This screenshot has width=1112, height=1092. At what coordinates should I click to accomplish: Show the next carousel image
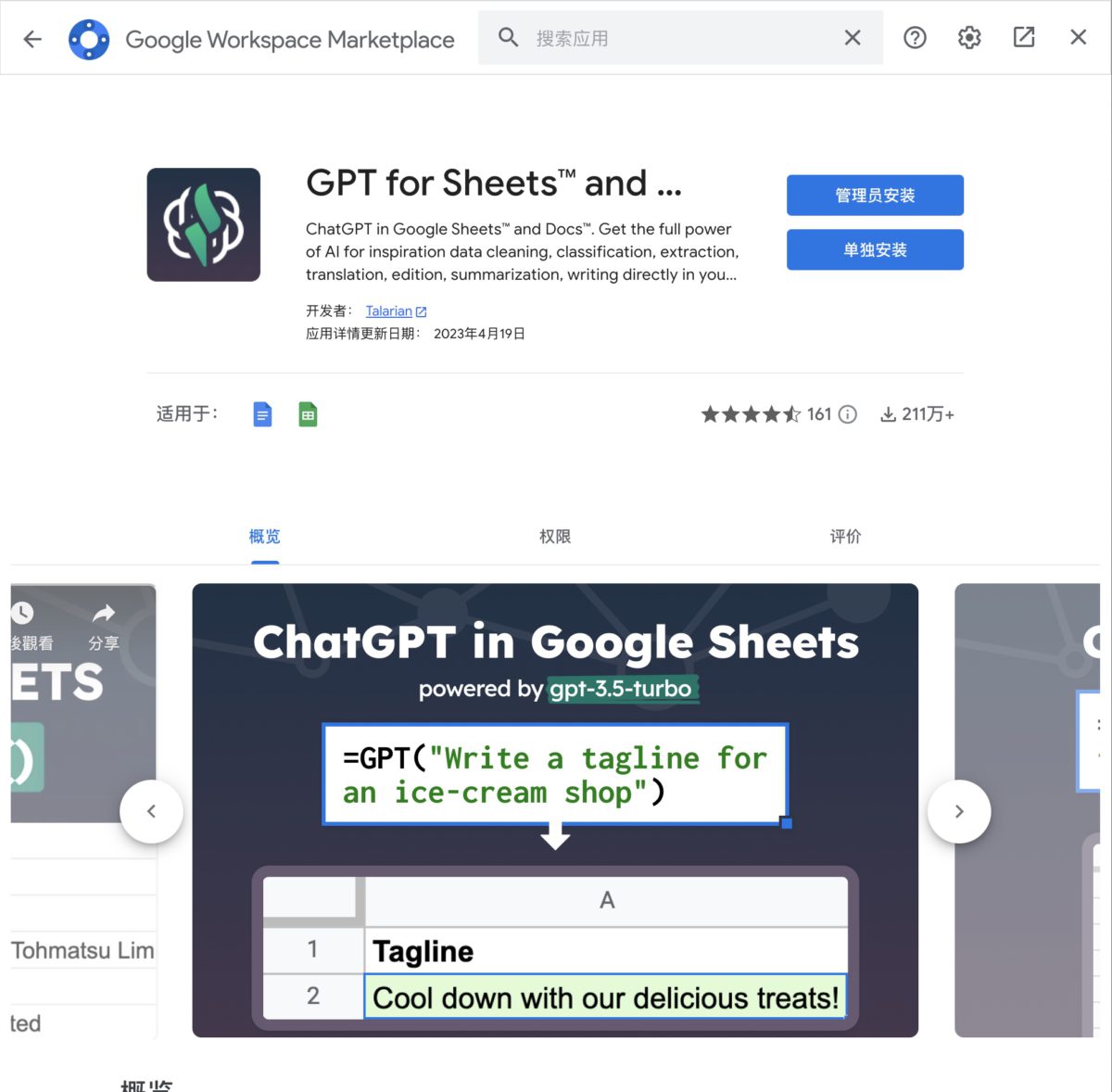pyautogui.click(x=959, y=811)
